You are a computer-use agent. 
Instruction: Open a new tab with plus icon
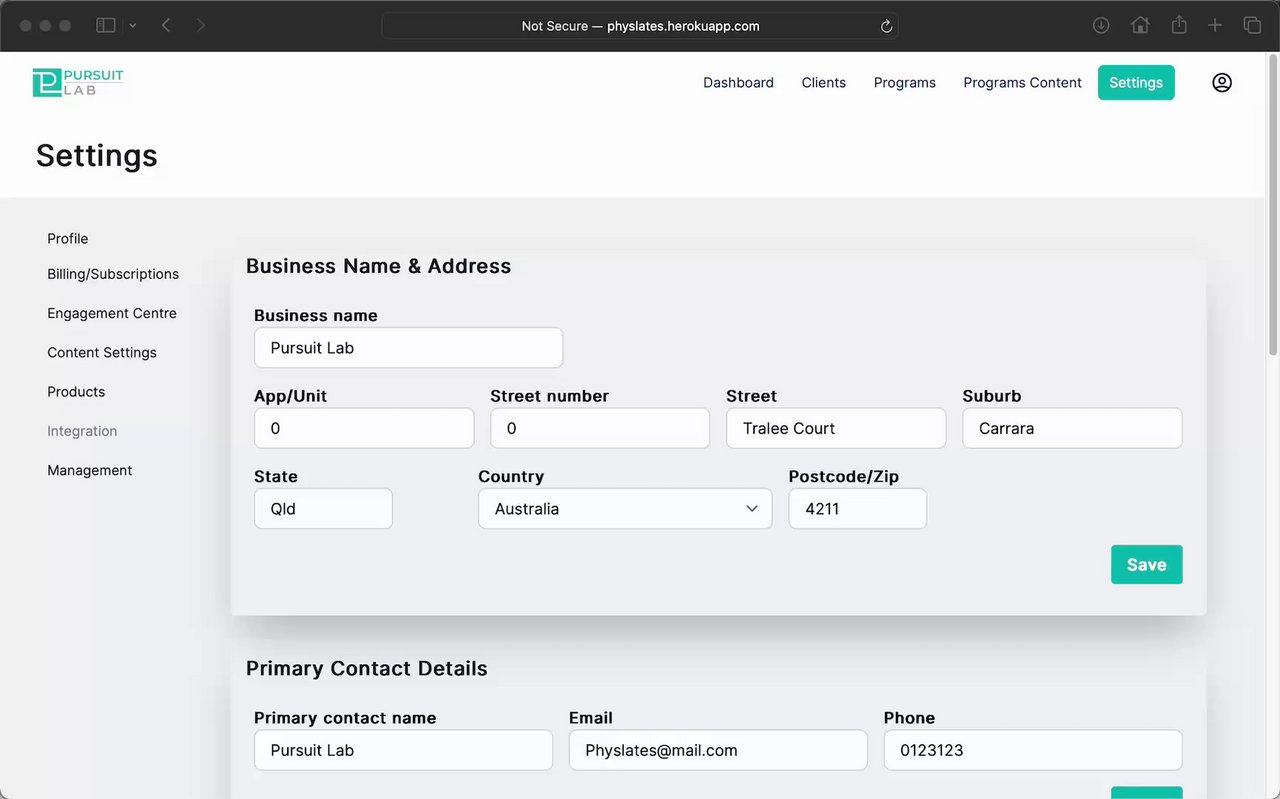[x=1215, y=26]
